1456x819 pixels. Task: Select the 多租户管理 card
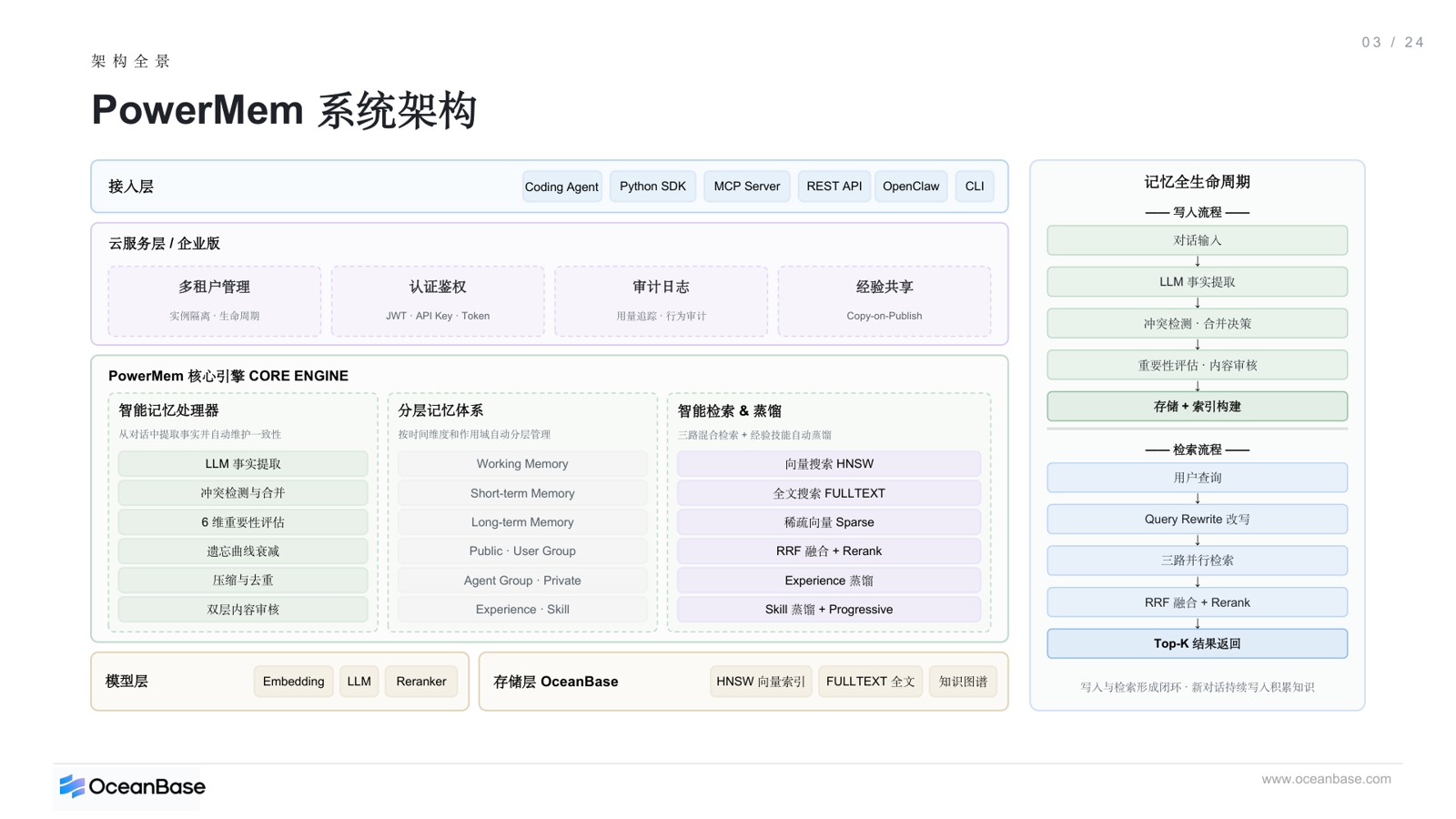click(215, 301)
